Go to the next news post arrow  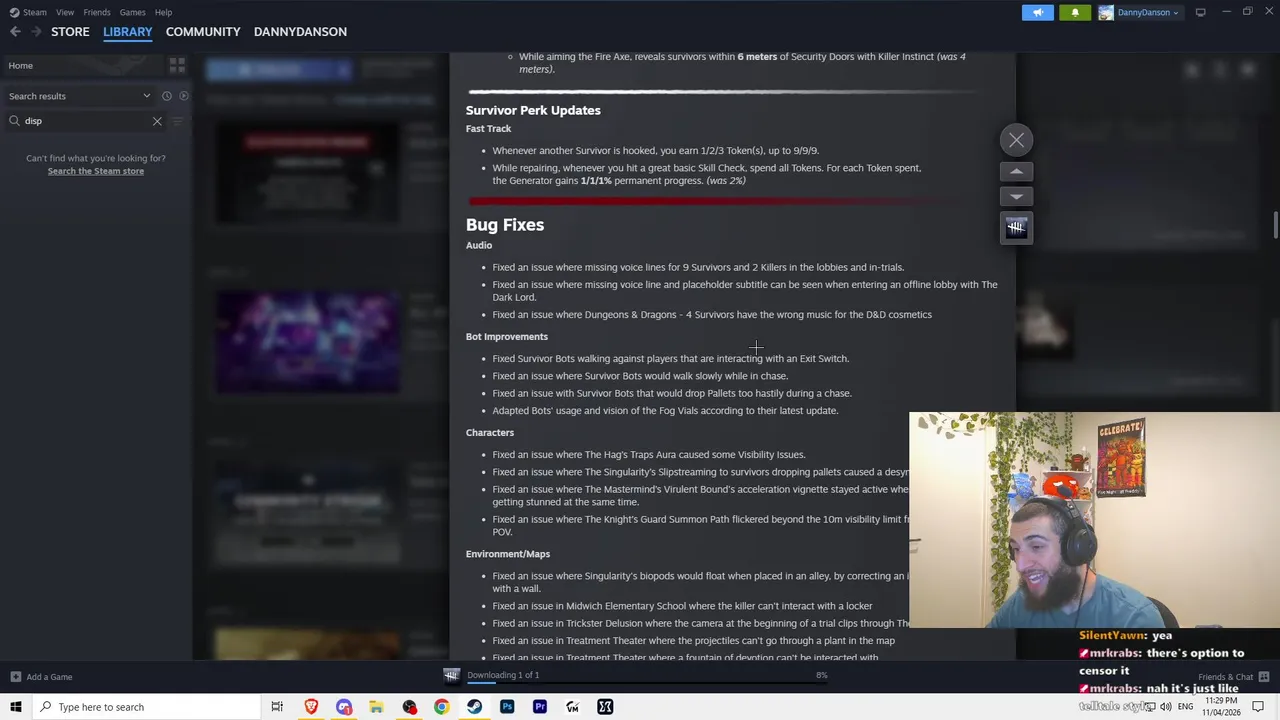coord(1016,197)
